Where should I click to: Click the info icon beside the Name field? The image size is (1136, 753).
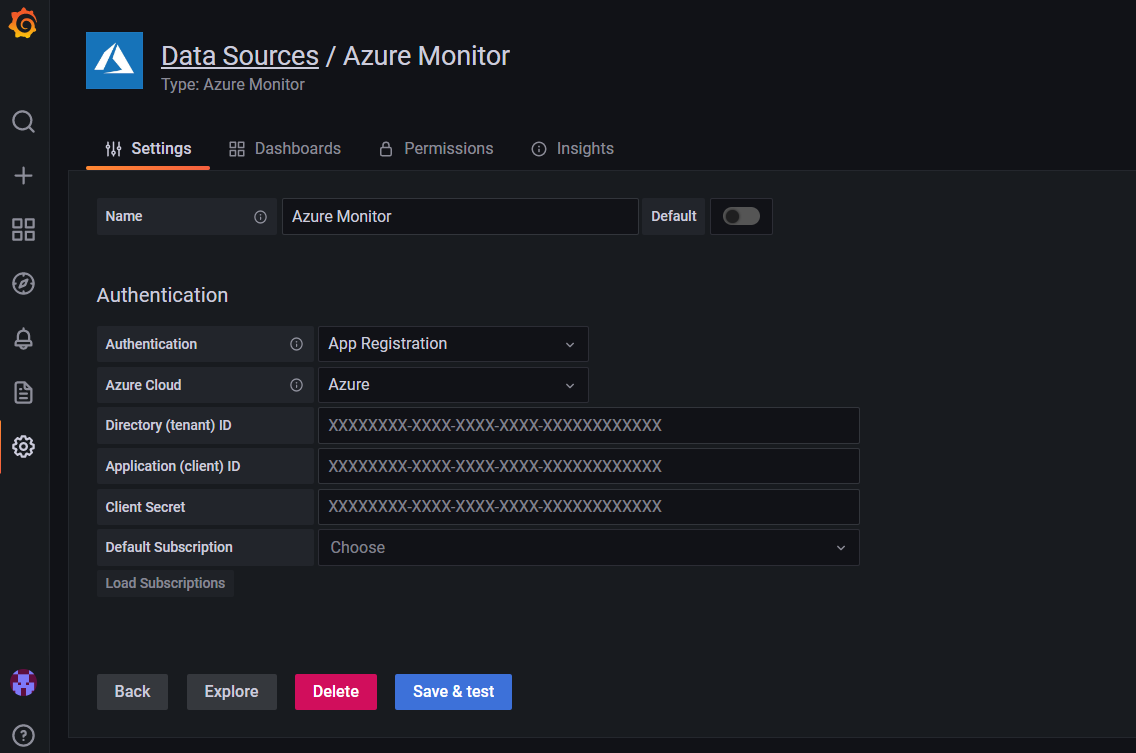[259, 216]
